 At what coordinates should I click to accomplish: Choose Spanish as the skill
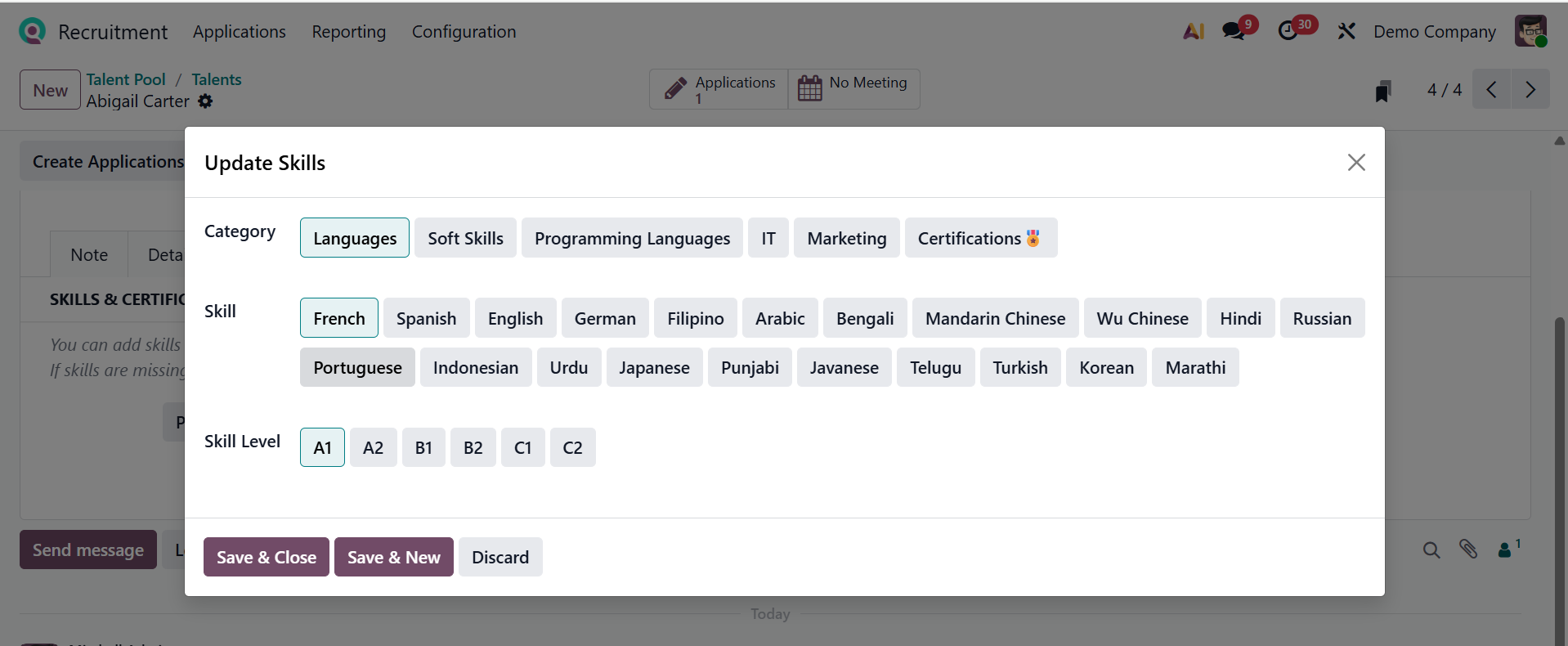(426, 318)
